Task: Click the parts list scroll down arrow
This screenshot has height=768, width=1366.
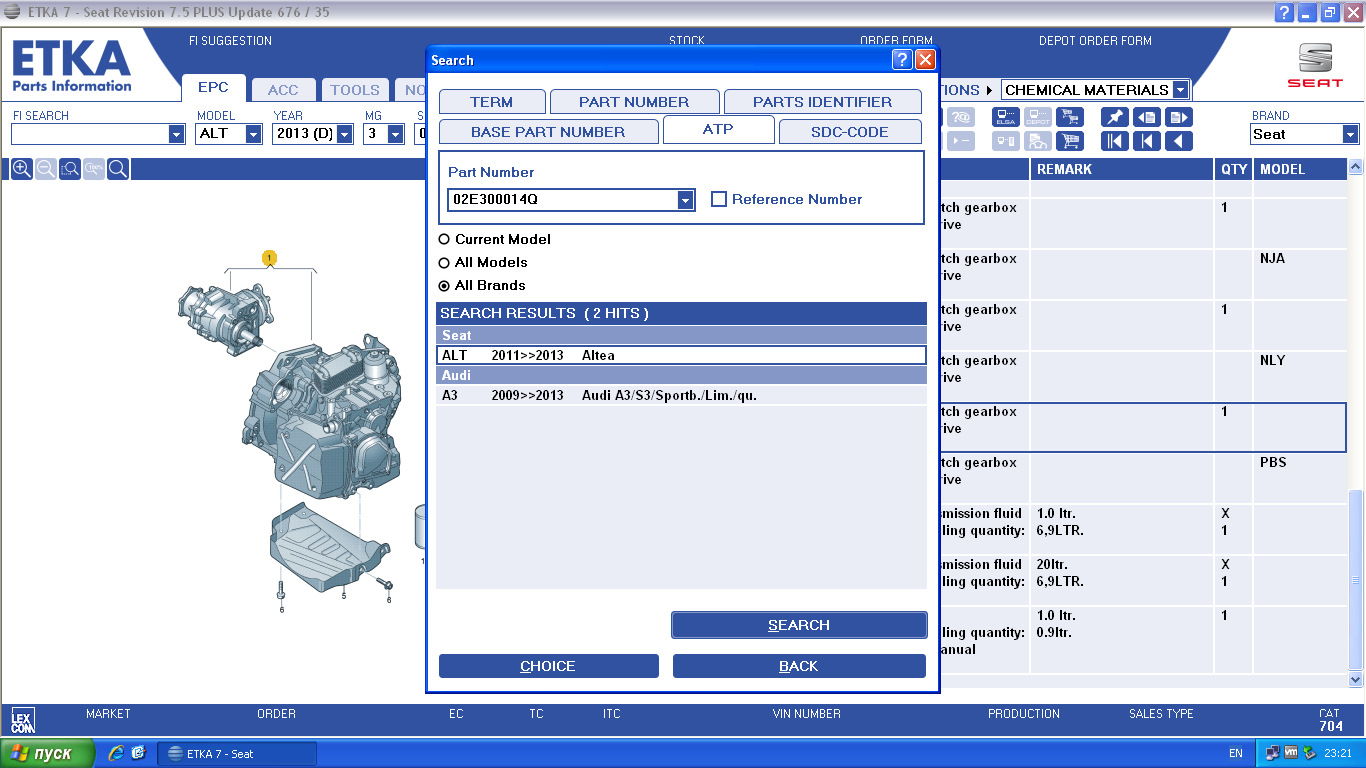Action: click(1356, 680)
